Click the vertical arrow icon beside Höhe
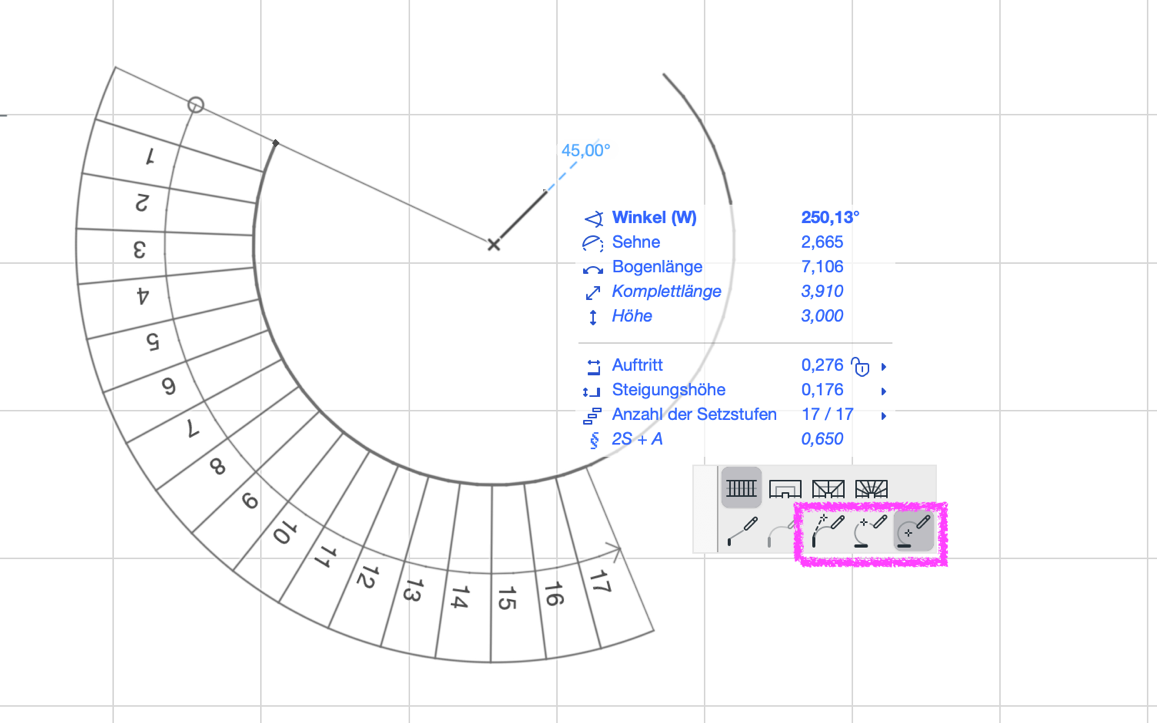1157x723 pixels. pos(593,317)
